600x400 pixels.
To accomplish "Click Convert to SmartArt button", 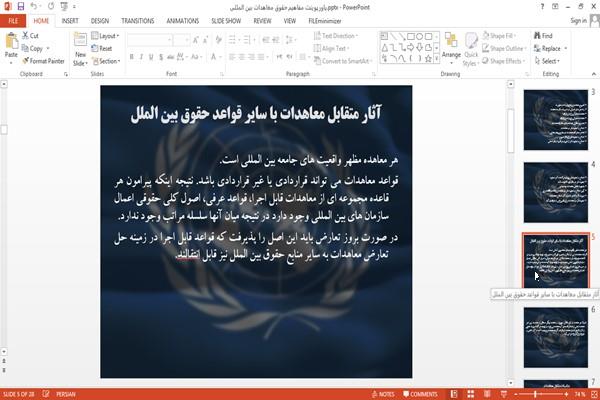I will pos(343,61).
